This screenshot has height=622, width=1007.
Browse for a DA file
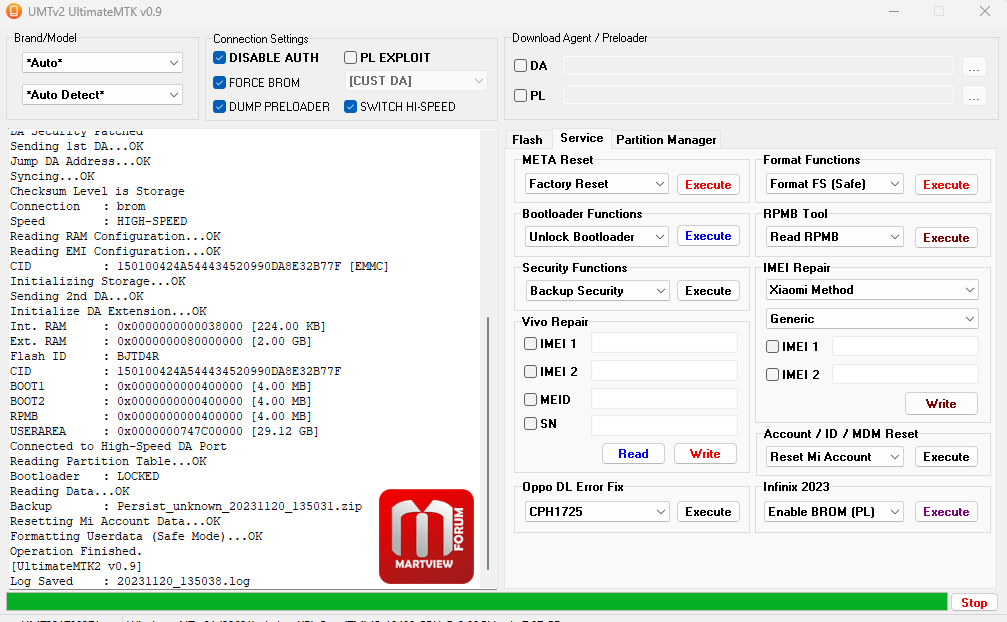coord(974,66)
